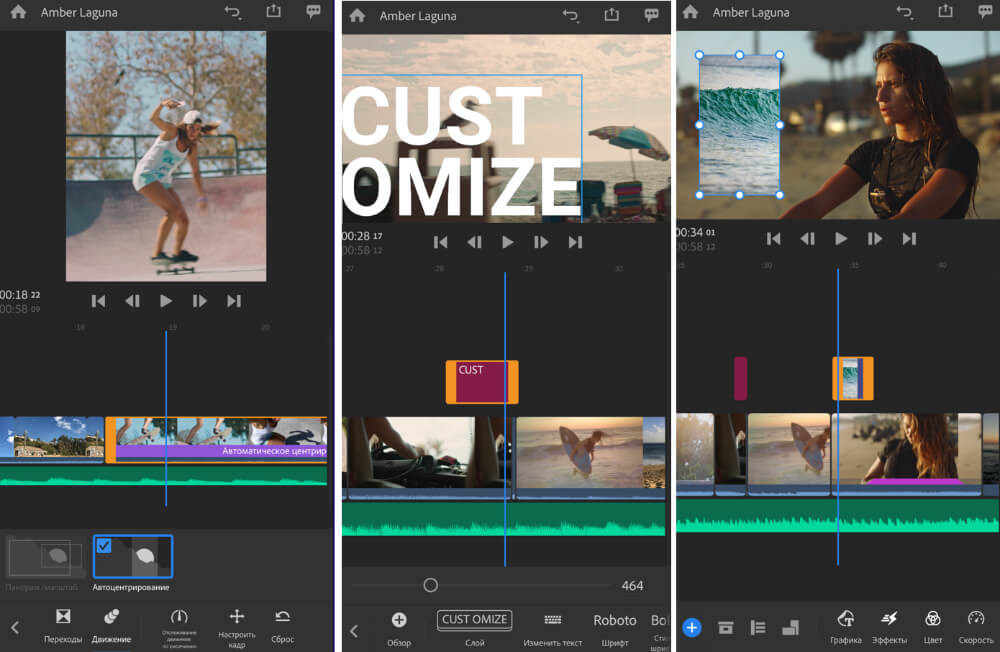Jump to next edit on the wave overlay screen
1000x652 pixels.
click(x=909, y=239)
